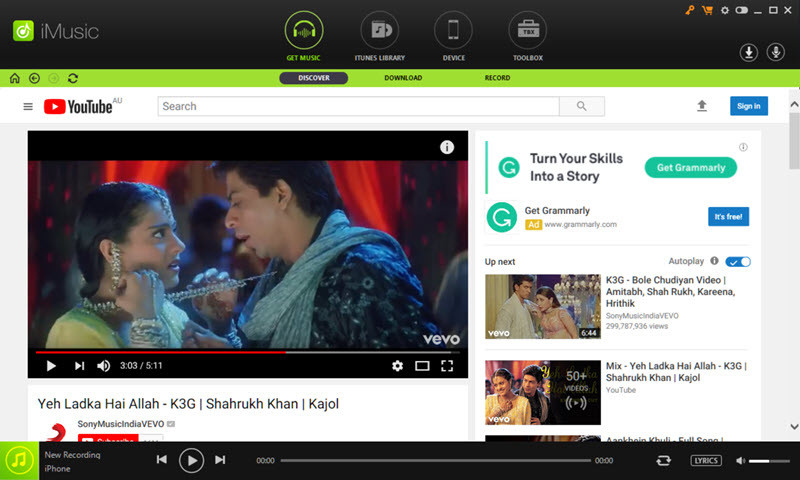Open Mix - Yeh Ladka Hai Allah title link
This screenshot has width=800, height=480.
(676, 372)
